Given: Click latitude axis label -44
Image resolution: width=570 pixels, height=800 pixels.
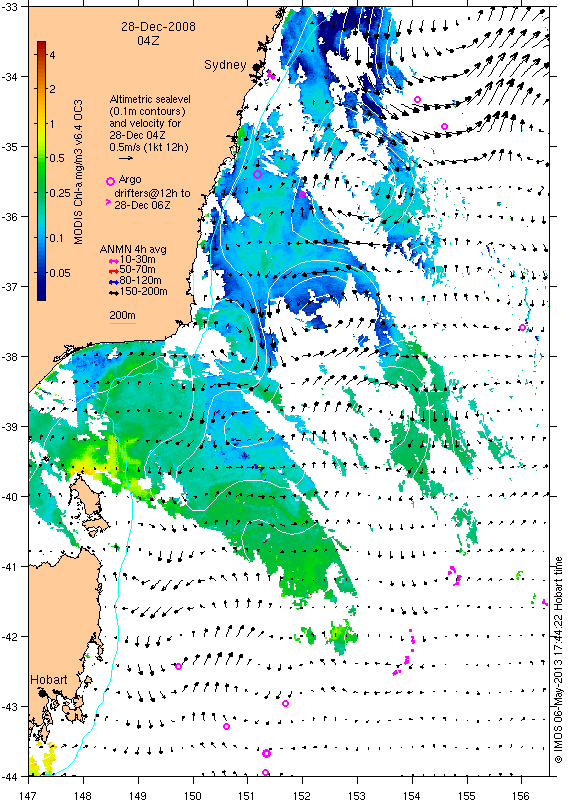Looking at the screenshot, I should 9,777.
